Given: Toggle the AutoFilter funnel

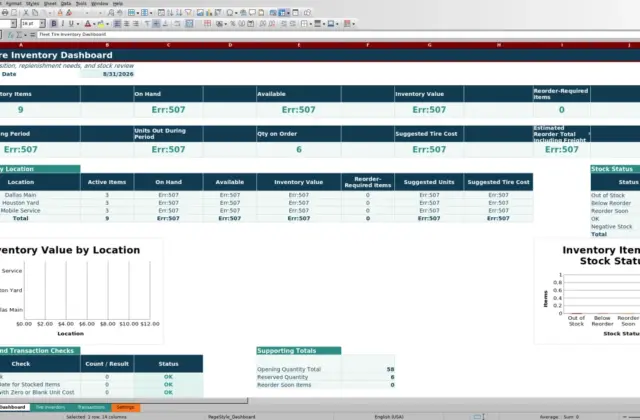Looking at the screenshot, I should 188,13.
